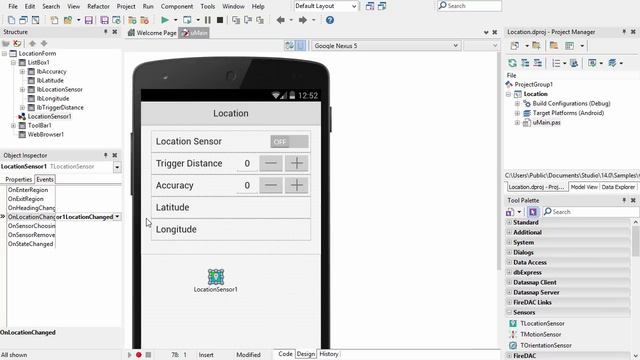
Task: Open the Default Layout dropdown
Action: 353,6
